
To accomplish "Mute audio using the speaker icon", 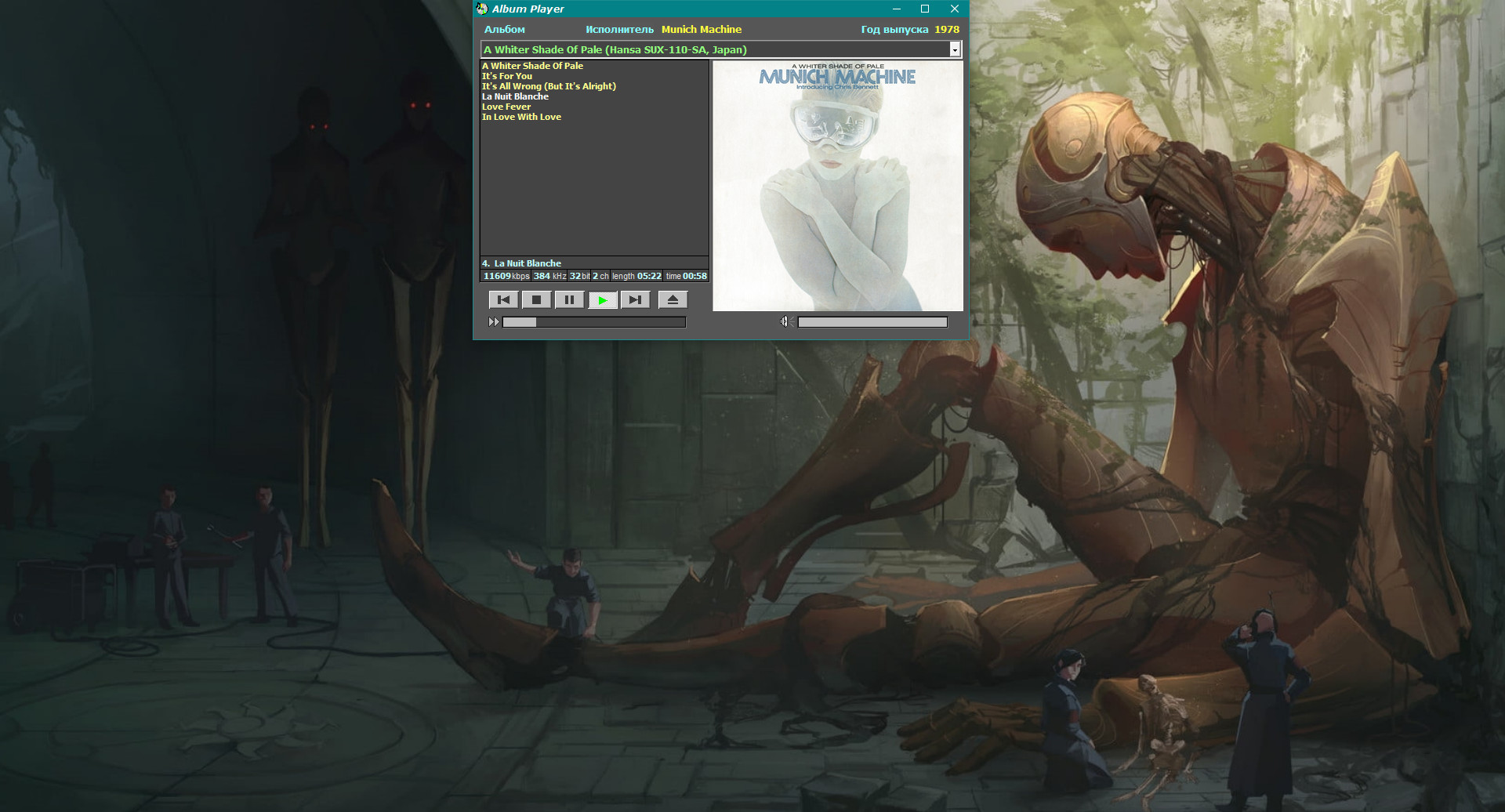I will pyautogui.click(x=786, y=321).
